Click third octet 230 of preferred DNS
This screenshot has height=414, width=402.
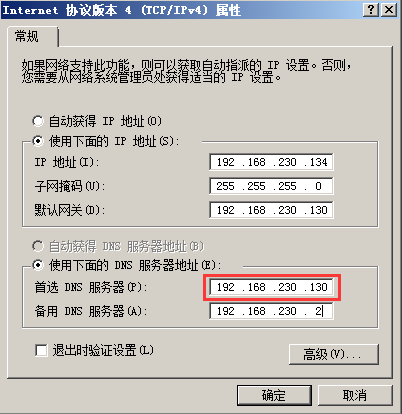tap(287, 287)
